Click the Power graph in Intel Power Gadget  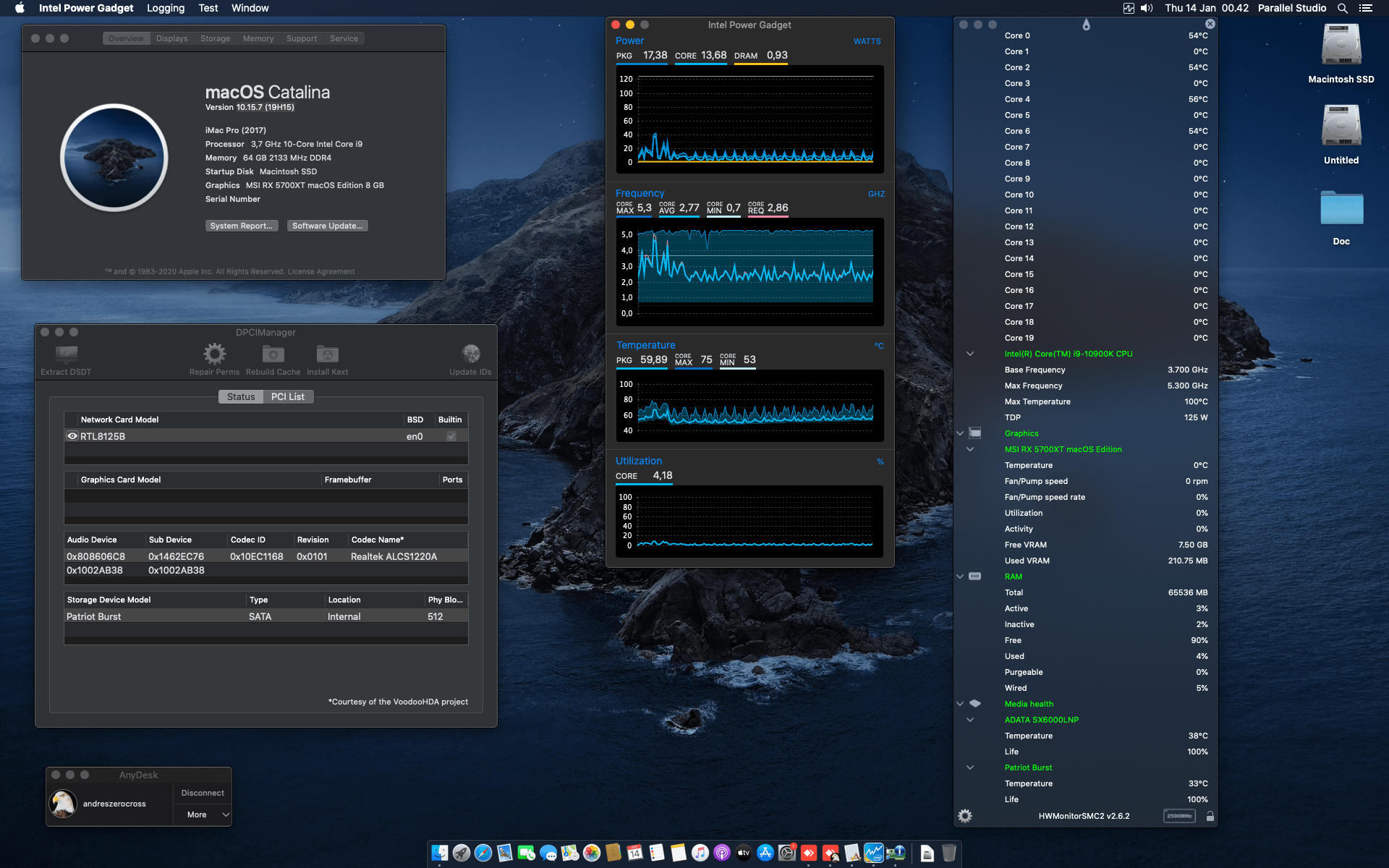pyautogui.click(x=750, y=119)
